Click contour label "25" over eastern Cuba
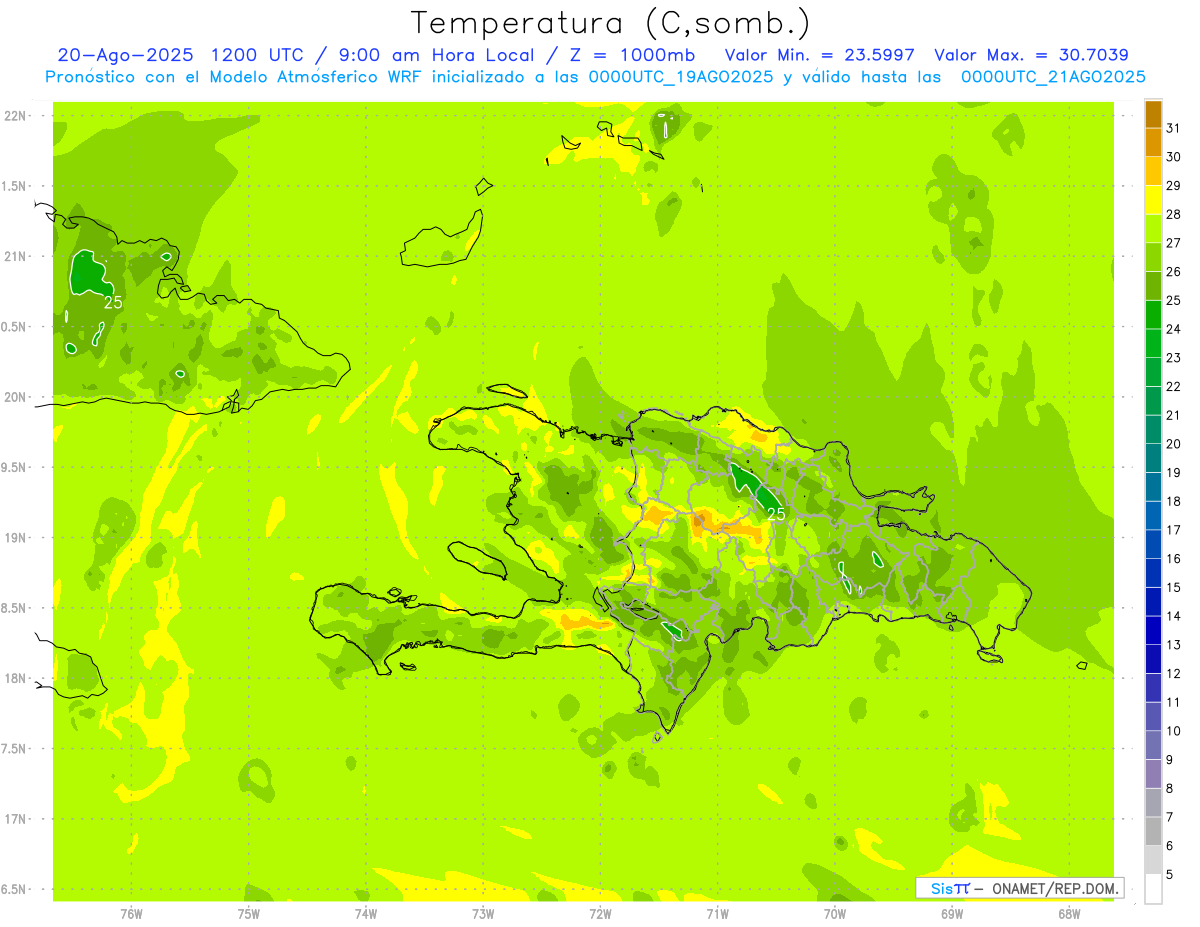Image resolution: width=1200 pixels, height=927 pixels. [113, 302]
